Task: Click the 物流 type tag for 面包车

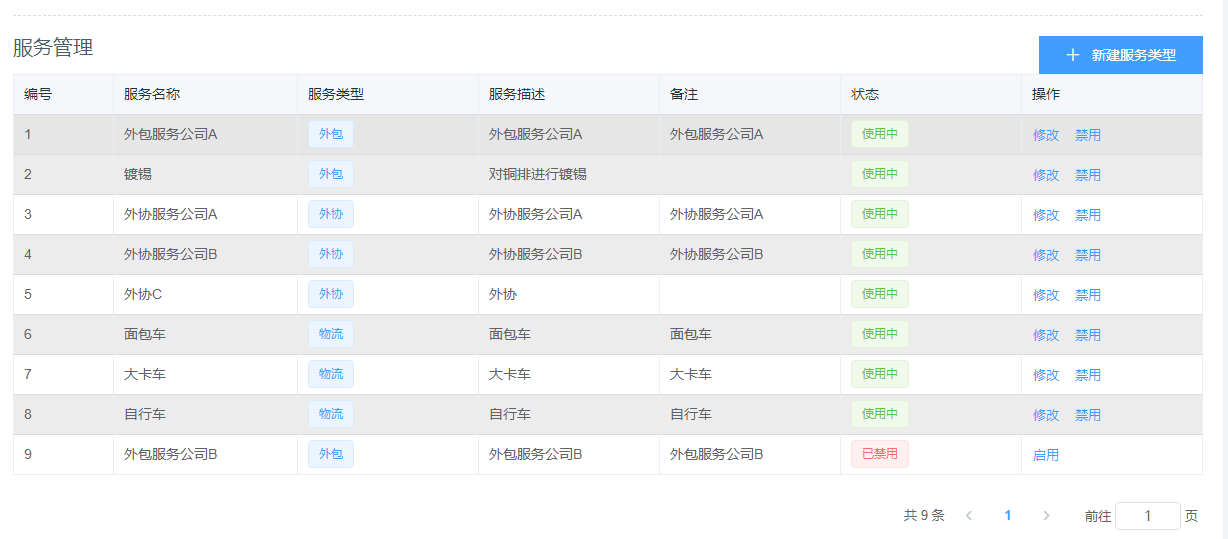Action: click(330, 334)
